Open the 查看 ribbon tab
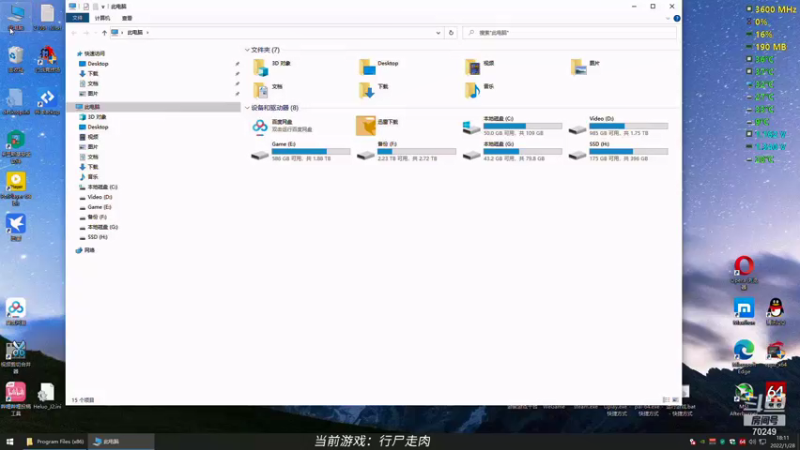Screen dimensions: 800x450 coord(127,18)
